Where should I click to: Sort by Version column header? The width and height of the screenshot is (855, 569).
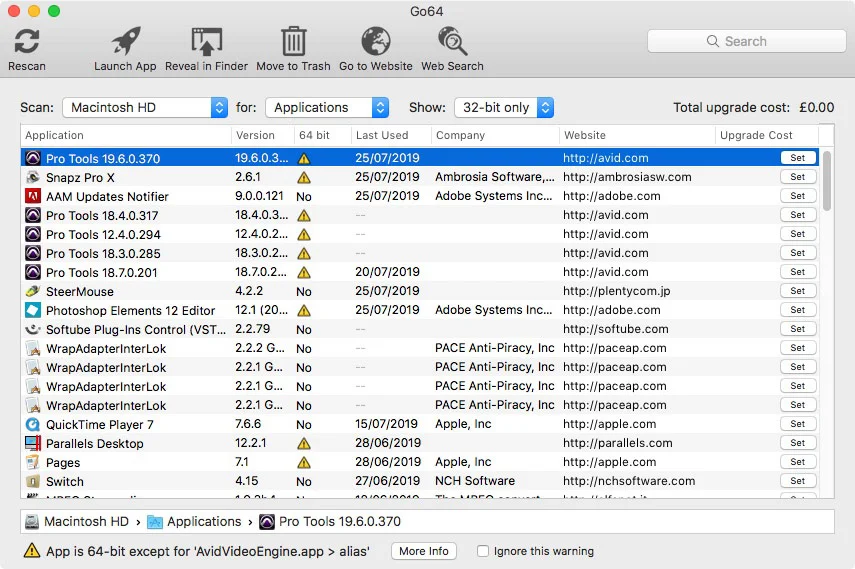tap(263, 135)
